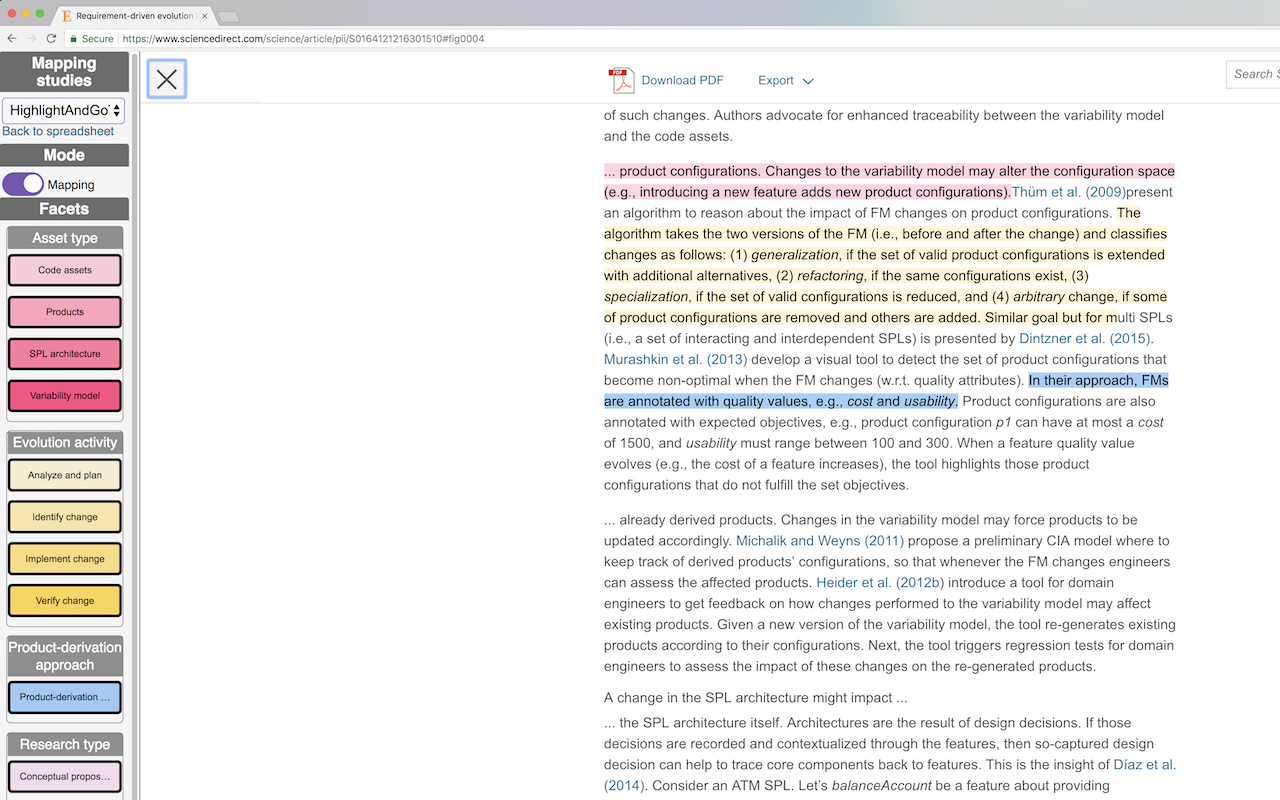Screen dimensions: 1280x800
Task: Click the browser forward arrow
Action: (x=31, y=38)
